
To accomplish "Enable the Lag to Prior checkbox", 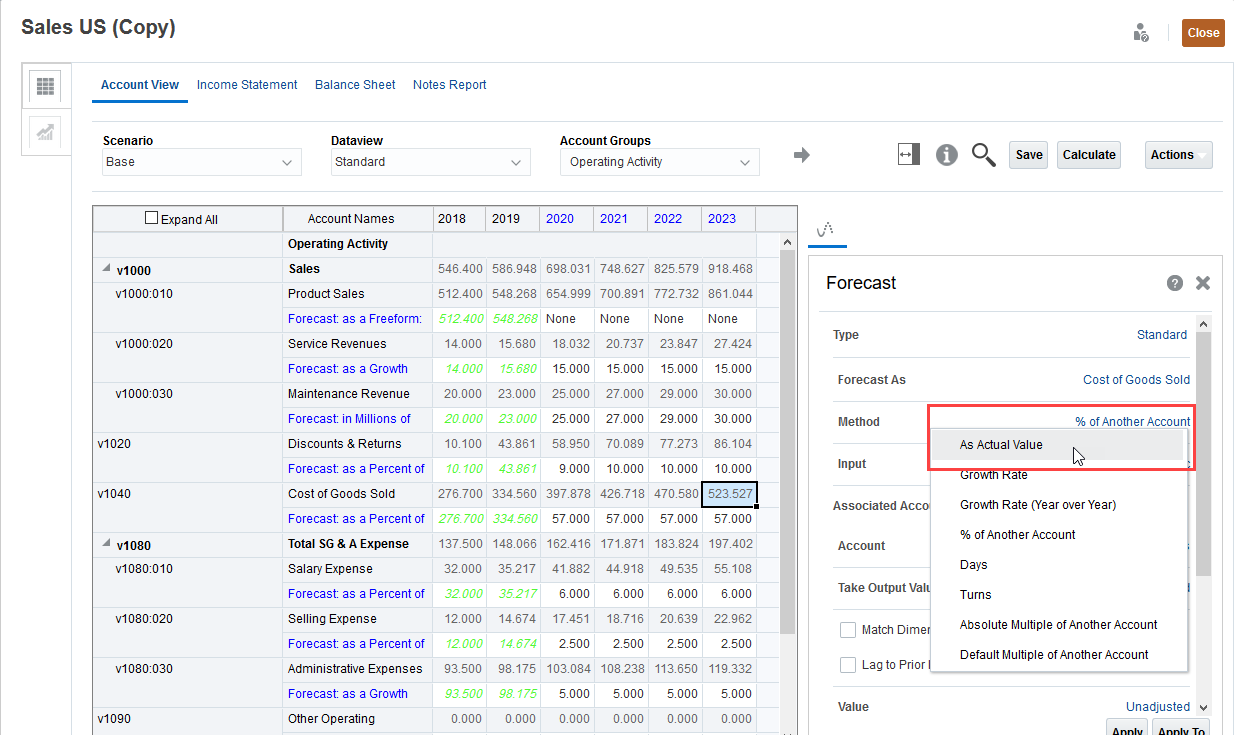I will [x=848, y=664].
